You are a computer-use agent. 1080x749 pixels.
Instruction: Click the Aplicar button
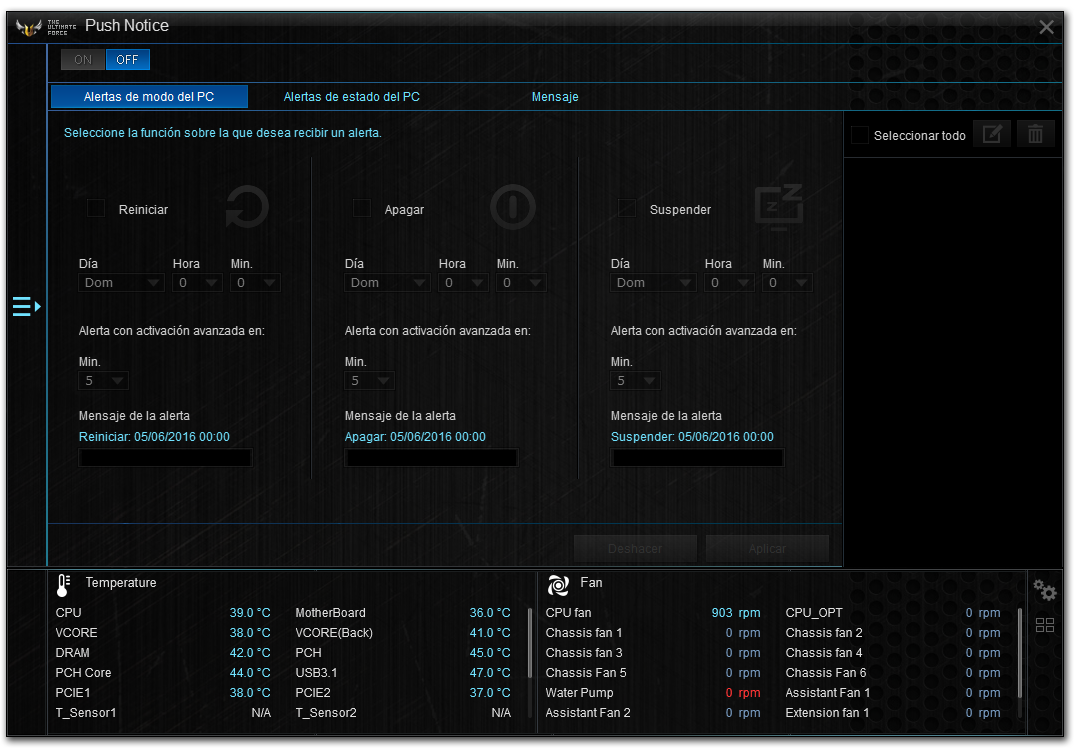[x=767, y=548]
